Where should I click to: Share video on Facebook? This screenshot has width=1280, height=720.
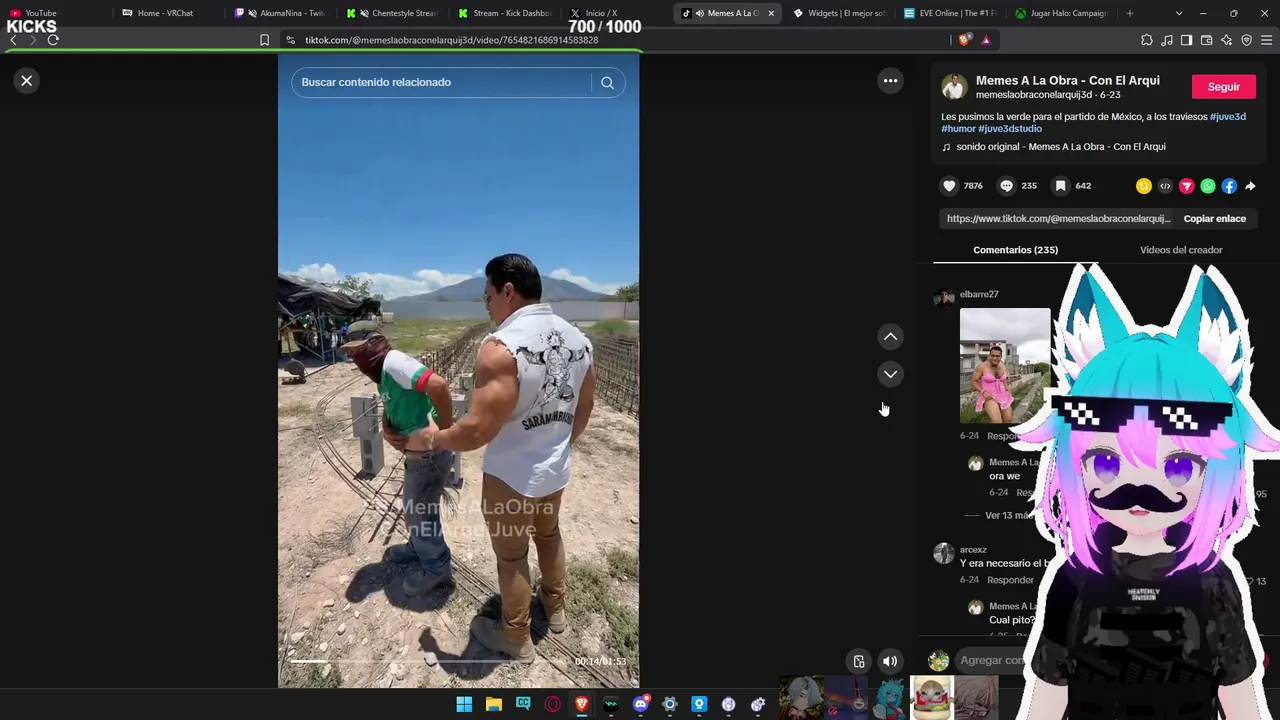1229,186
